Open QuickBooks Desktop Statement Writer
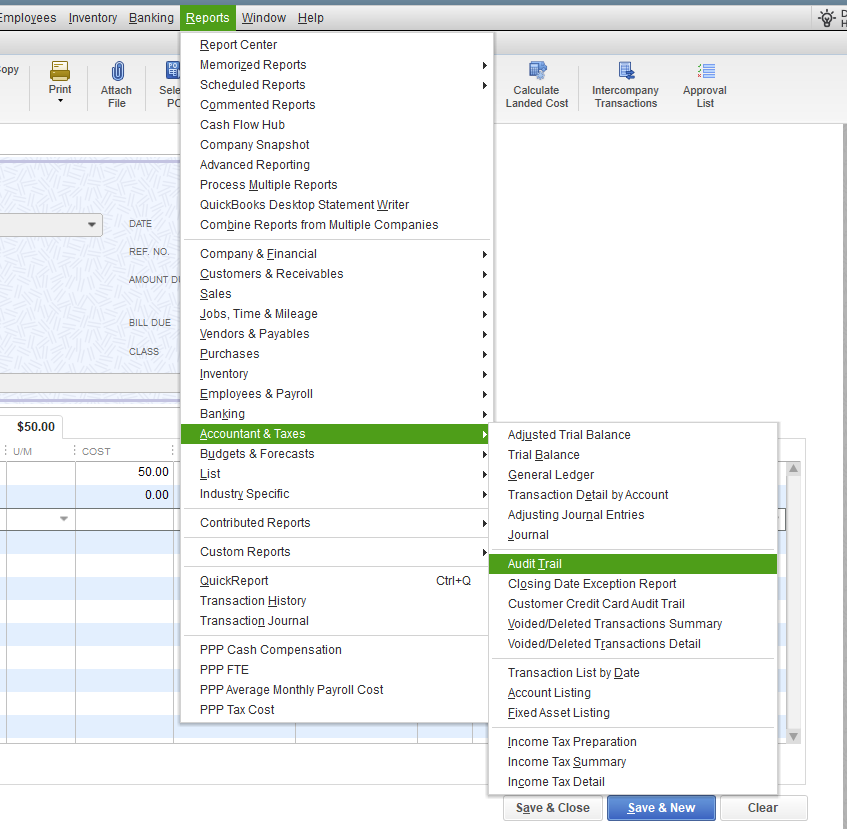Viewport: 847px width, 829px height. pyautogui.click(x=337, y=205)
